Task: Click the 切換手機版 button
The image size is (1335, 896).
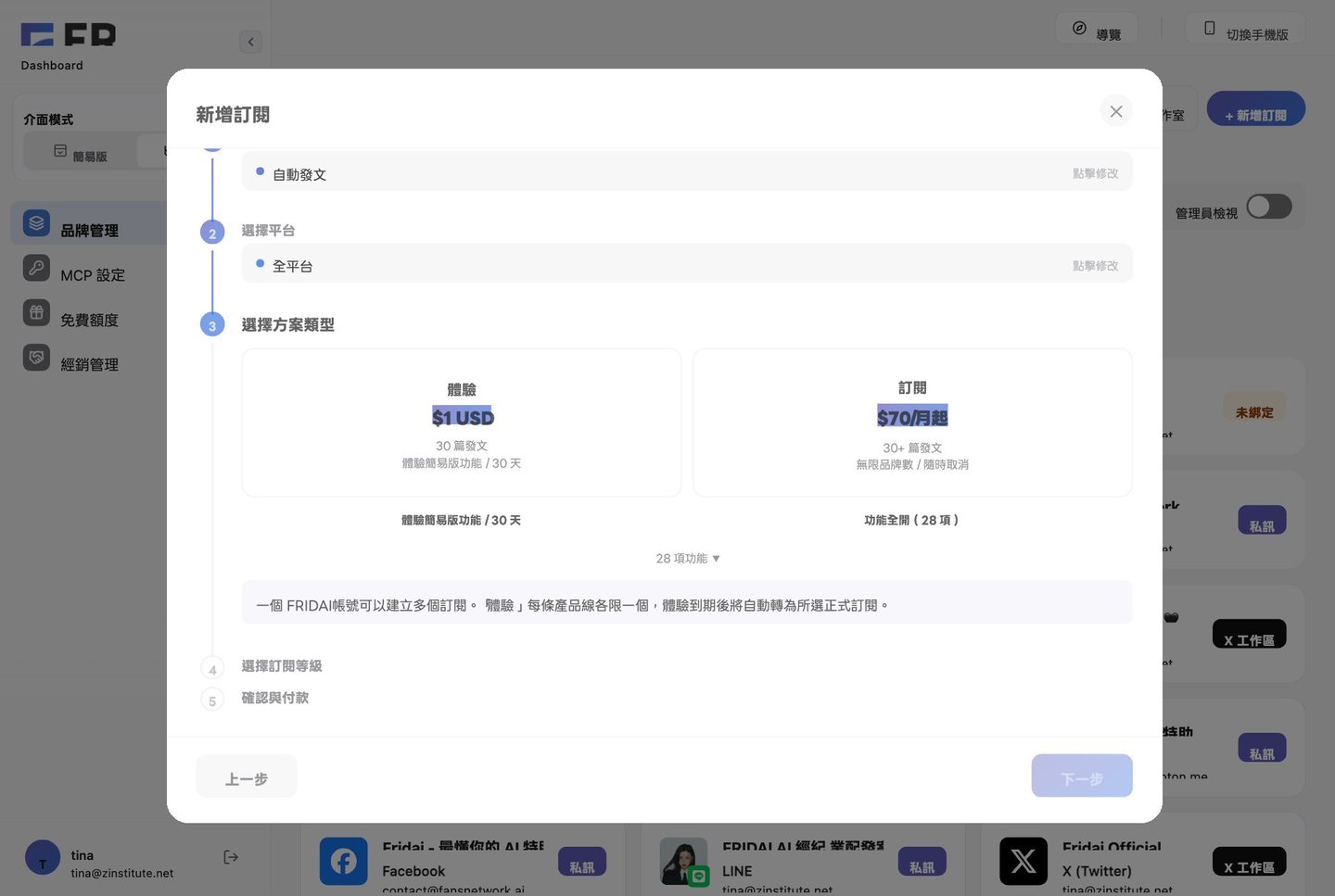Action: [1245, 29]
